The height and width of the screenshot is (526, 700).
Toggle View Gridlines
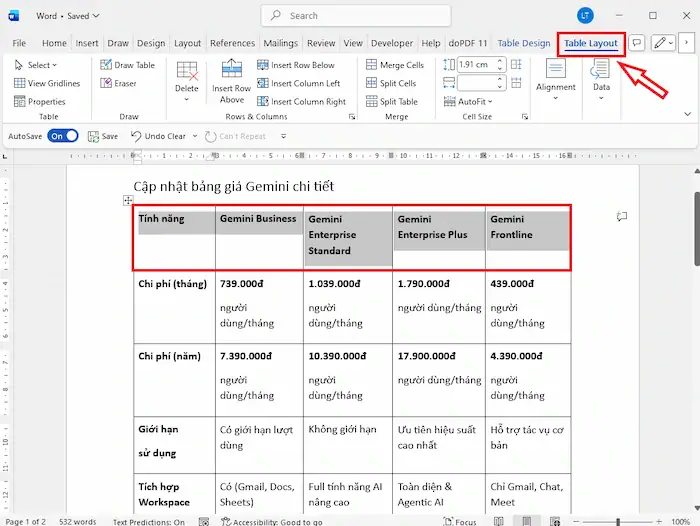point(46,84)
